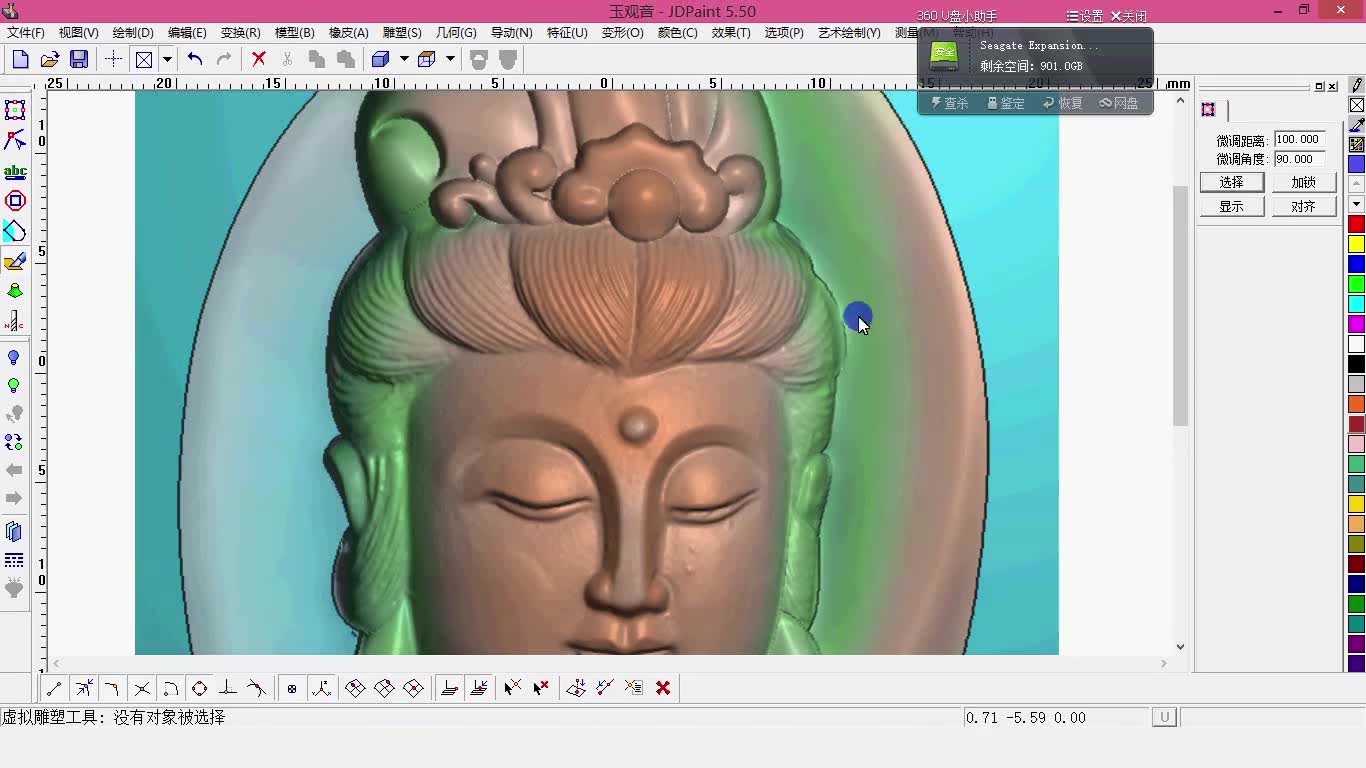Open the 颜色(C) menu
Image resolution: width=1366 pixels, height=768 pixels.
[677, 33]
